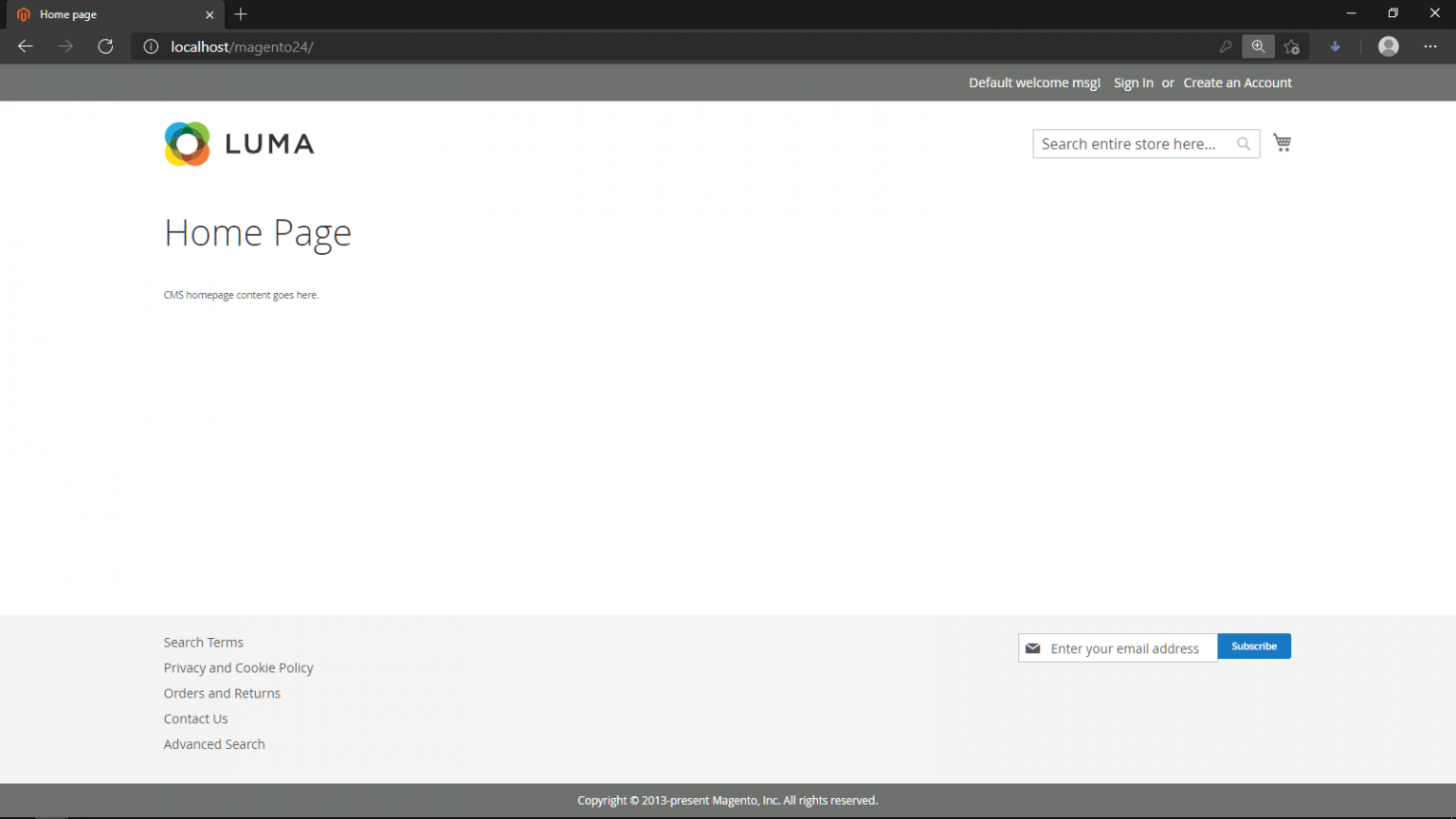
Task: Select the Home page browser tab
Action: [x=104, y=14]
